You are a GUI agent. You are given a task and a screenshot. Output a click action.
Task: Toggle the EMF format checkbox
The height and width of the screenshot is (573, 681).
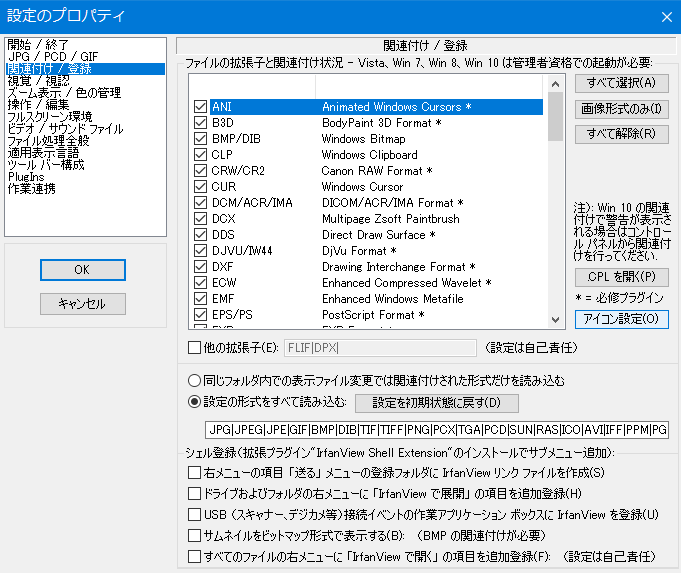click(200, 298)
